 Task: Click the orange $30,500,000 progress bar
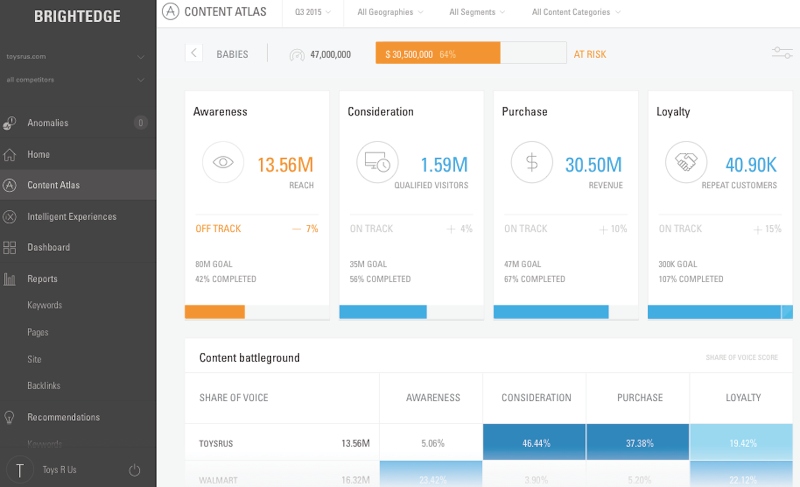(437, 54)
